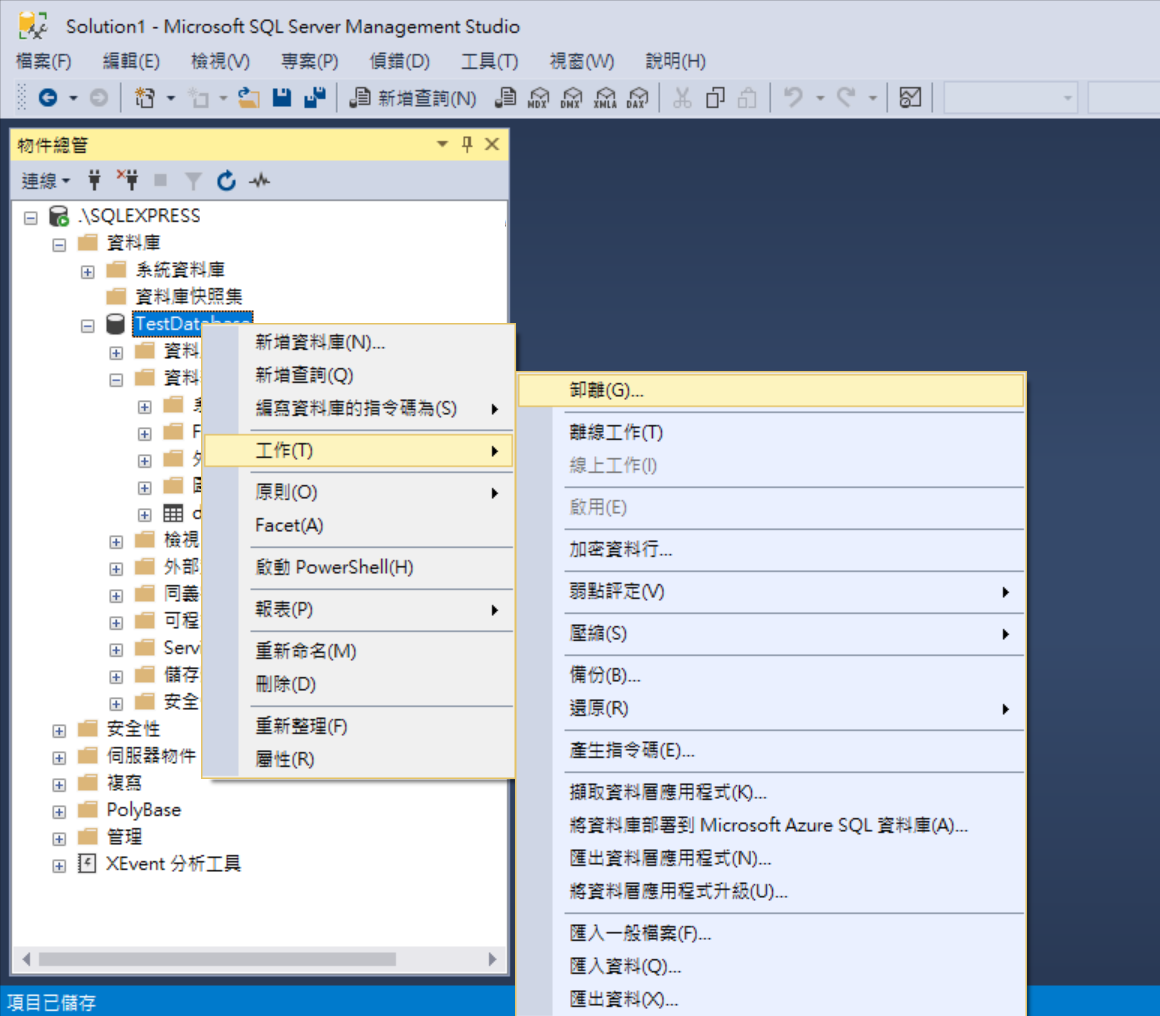Choose 刪除(D) in the context menu
This screenshot has width=1160, height=1016.
pyautogui.click(x=358, y=684)
